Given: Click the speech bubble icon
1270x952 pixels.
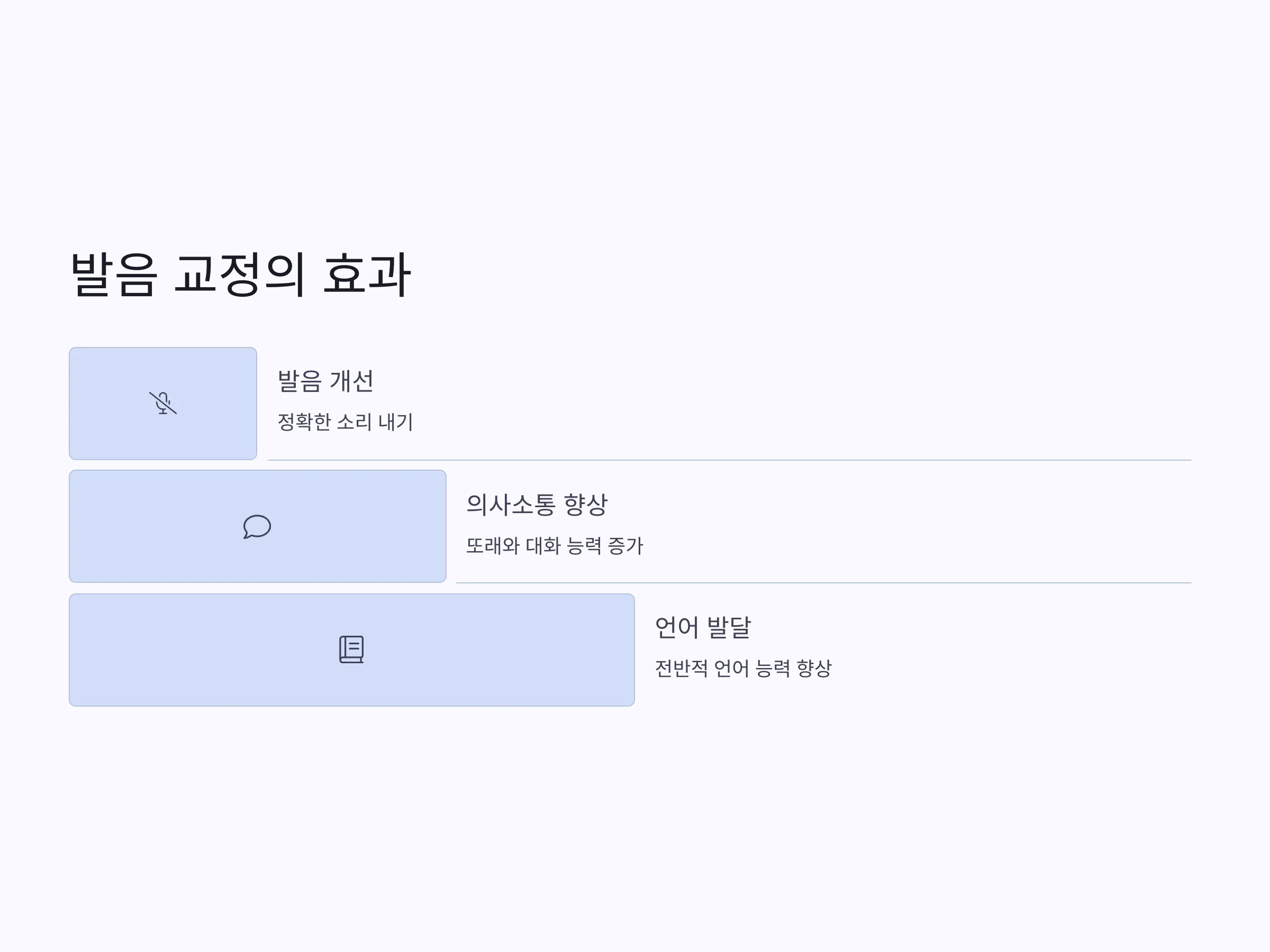Looking at the screenshot, I should (257, 526).
